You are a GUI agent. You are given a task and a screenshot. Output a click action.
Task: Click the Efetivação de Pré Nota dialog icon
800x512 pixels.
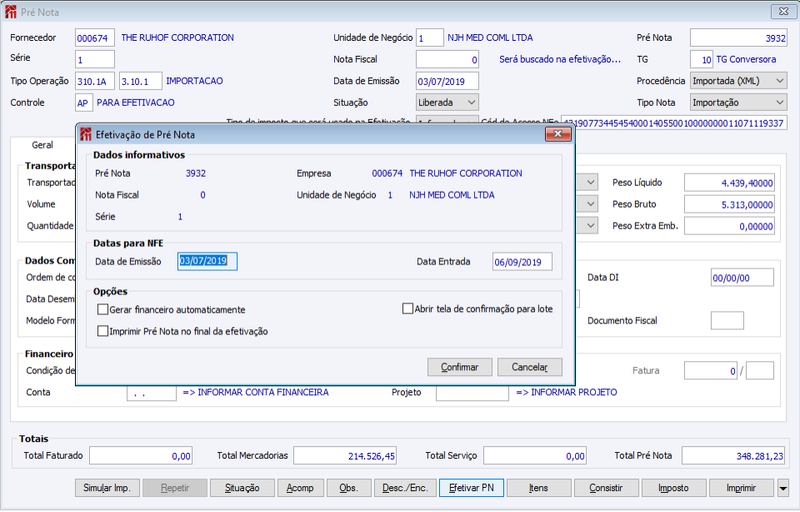(x=86, y=135)
